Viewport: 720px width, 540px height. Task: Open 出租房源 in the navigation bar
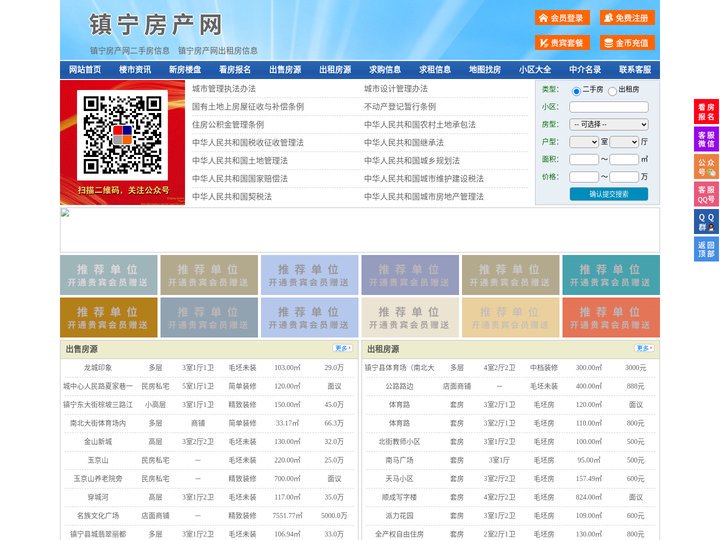tap(335, 69)
